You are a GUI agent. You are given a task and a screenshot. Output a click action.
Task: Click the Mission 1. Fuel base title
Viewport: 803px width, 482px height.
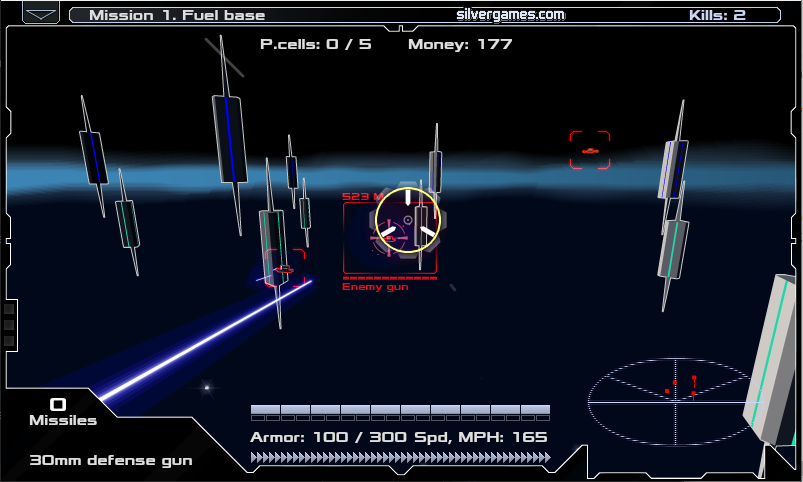[x=177, y=15]
